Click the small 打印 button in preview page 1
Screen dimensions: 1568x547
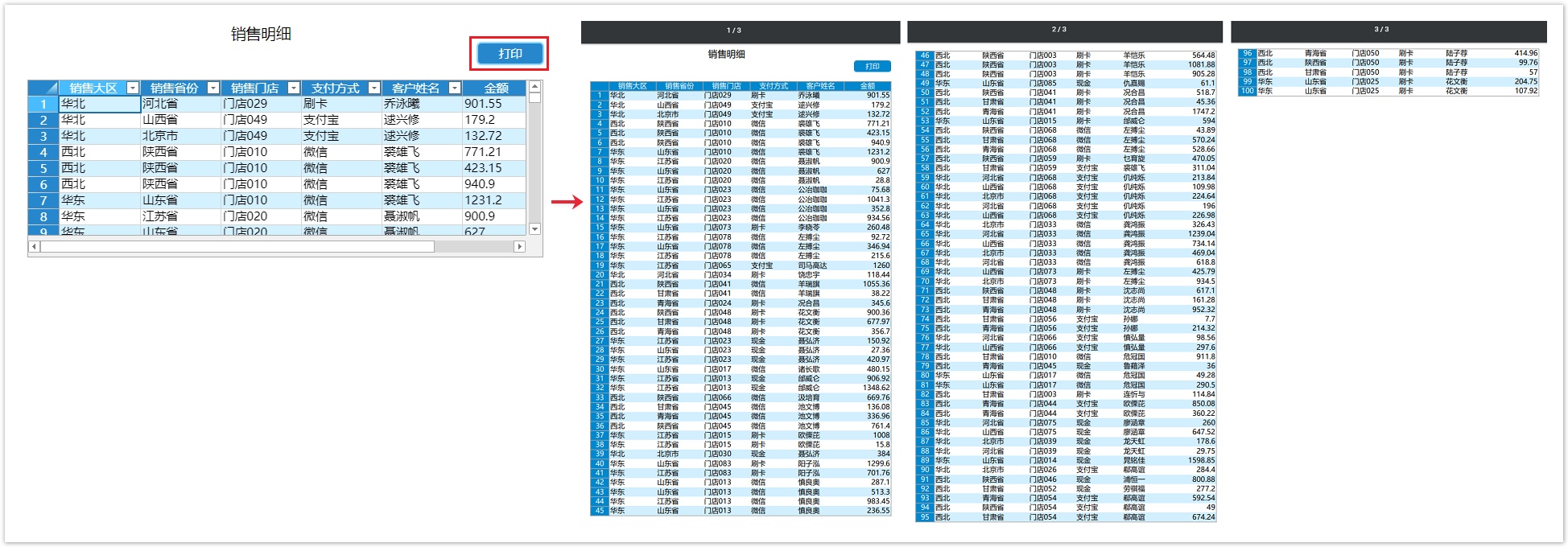point(872,67)
